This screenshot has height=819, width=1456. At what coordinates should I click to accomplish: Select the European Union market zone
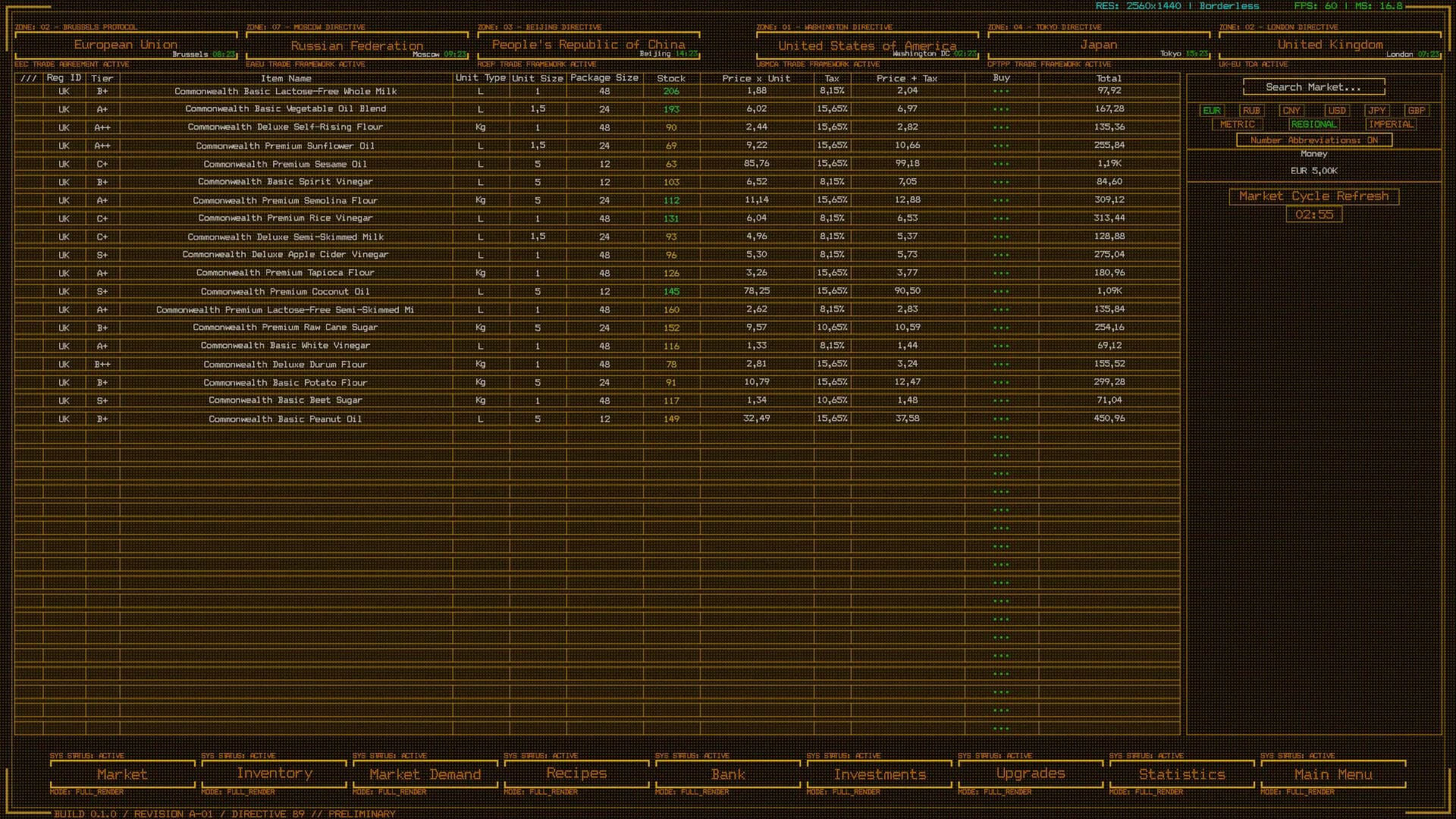126,45
